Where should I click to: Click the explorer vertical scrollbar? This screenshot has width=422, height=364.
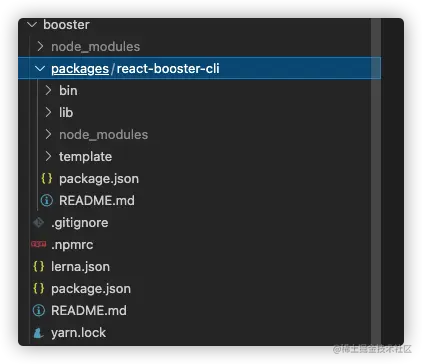pos(376,182)
